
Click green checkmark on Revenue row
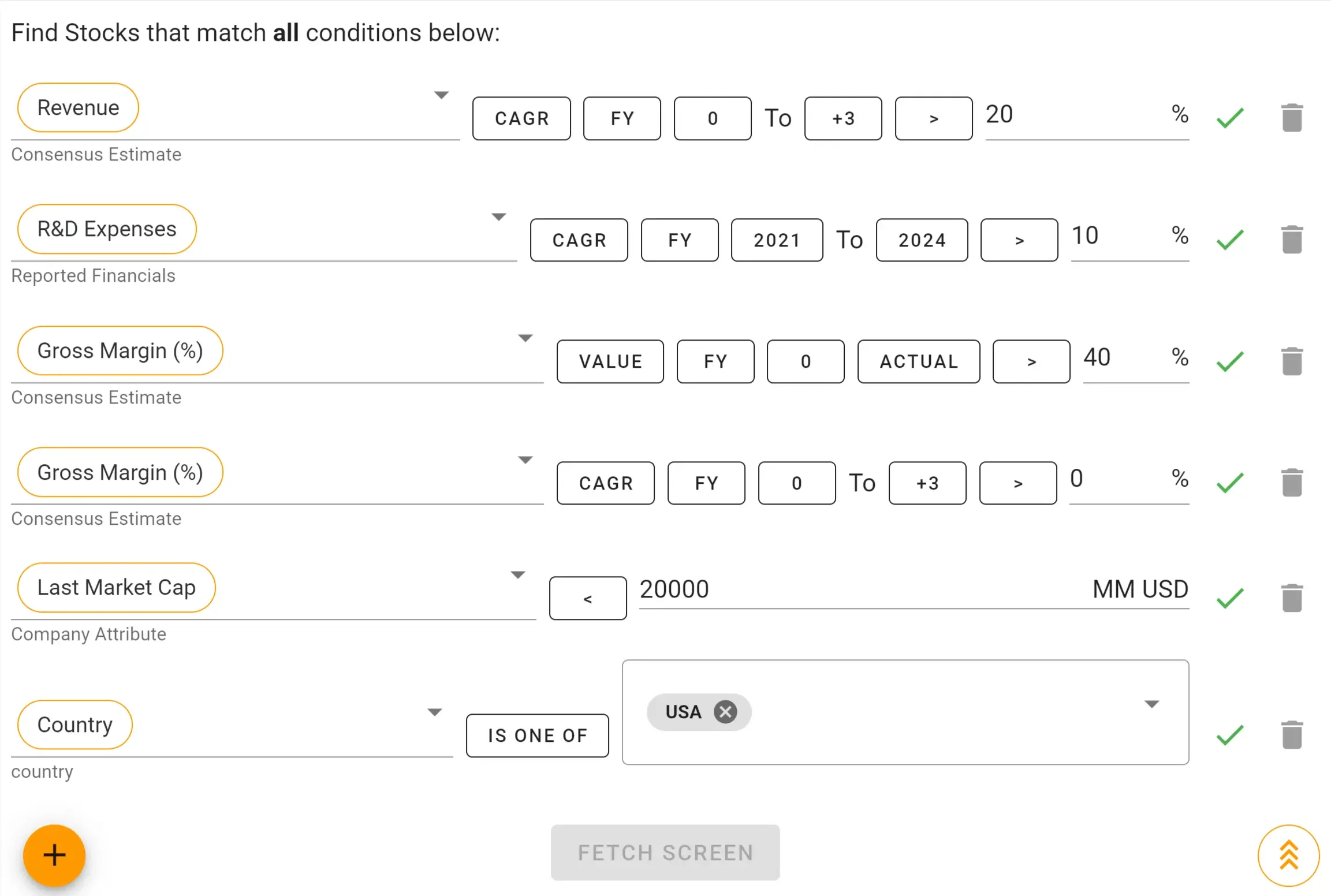click(x=1229, y=118)
